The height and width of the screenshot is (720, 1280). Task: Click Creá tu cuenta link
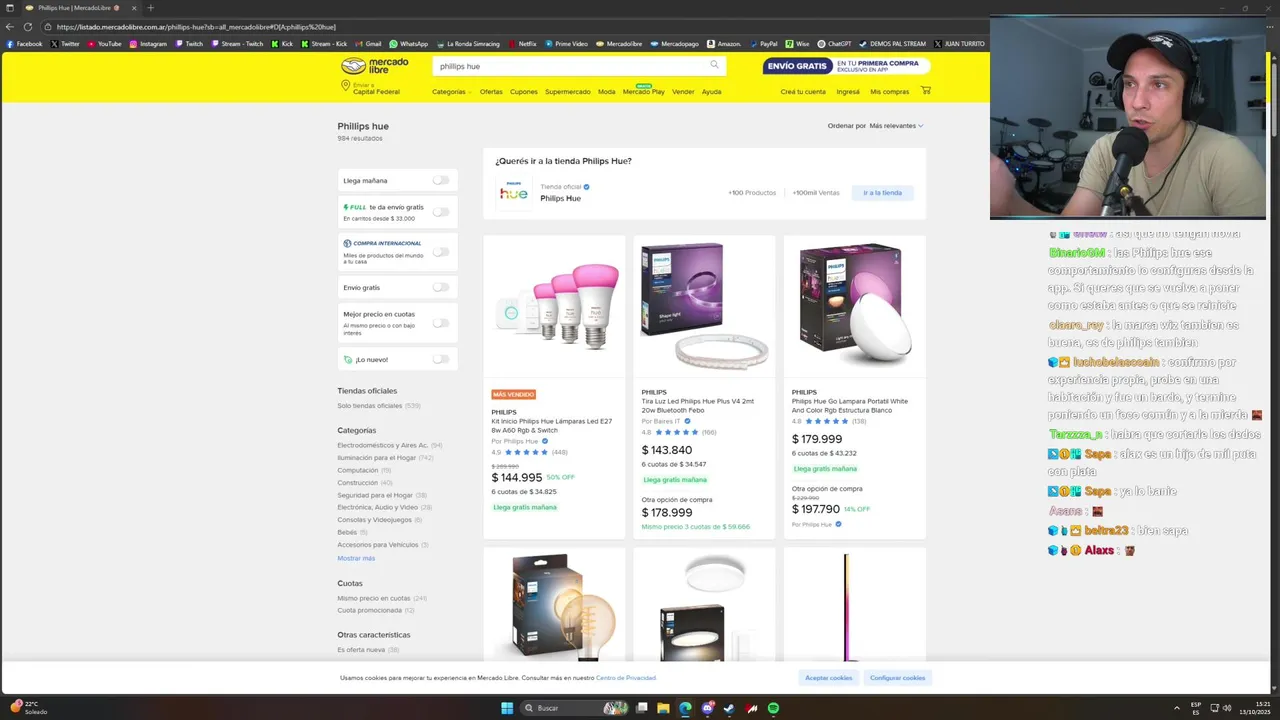pyautogui.click(x=803, y=92)
